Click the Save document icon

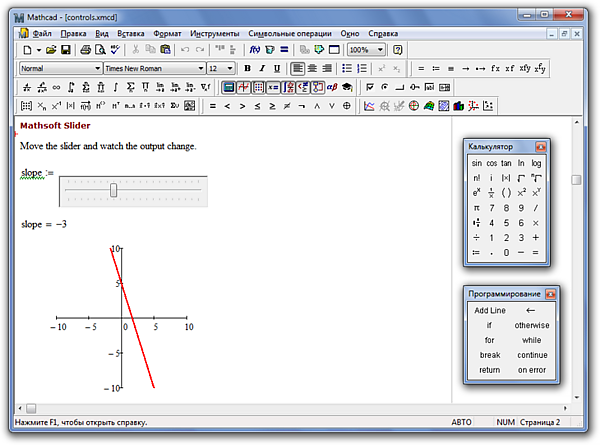tap(66, 49)
